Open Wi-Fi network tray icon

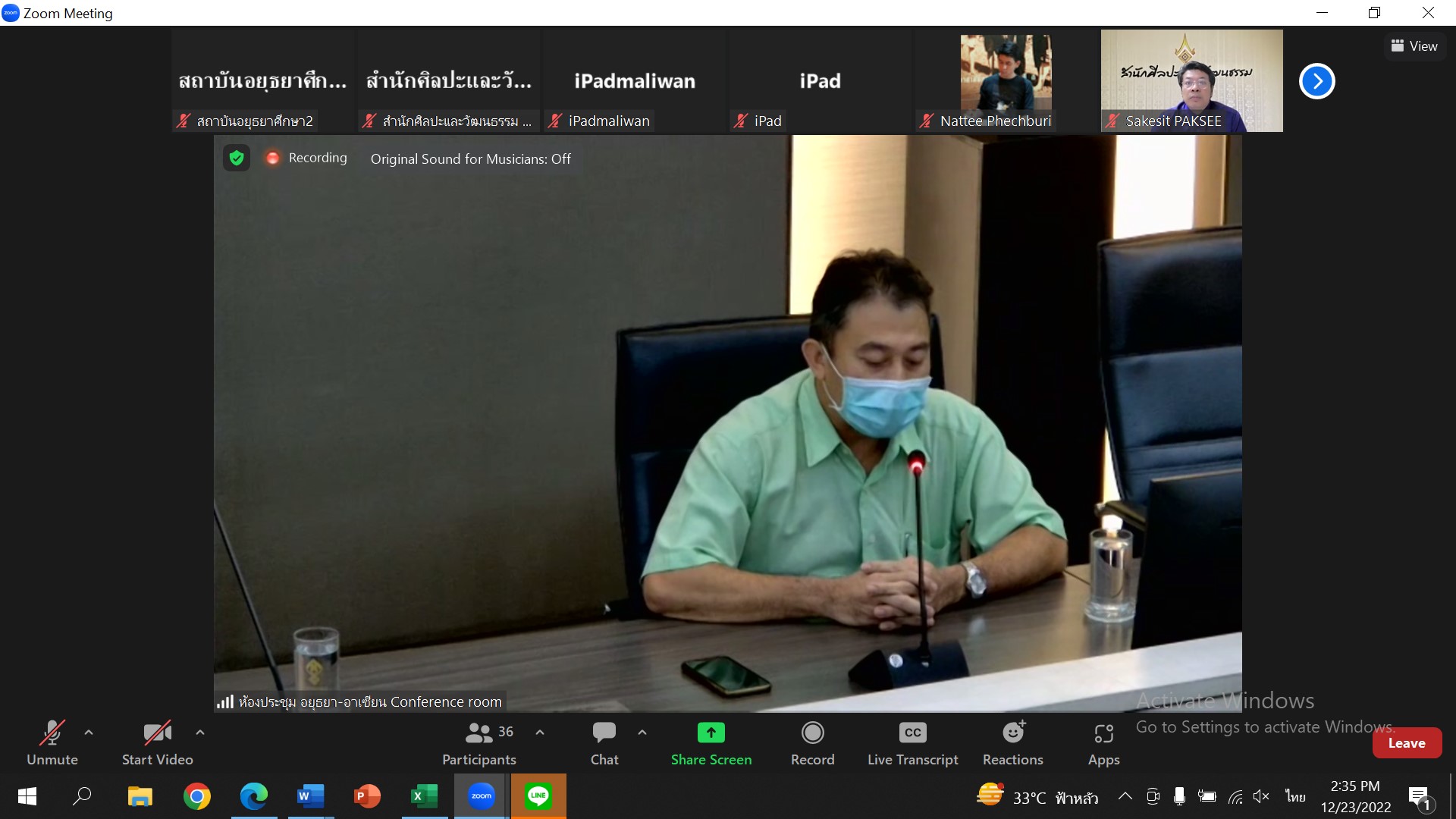click(1235, 796)
